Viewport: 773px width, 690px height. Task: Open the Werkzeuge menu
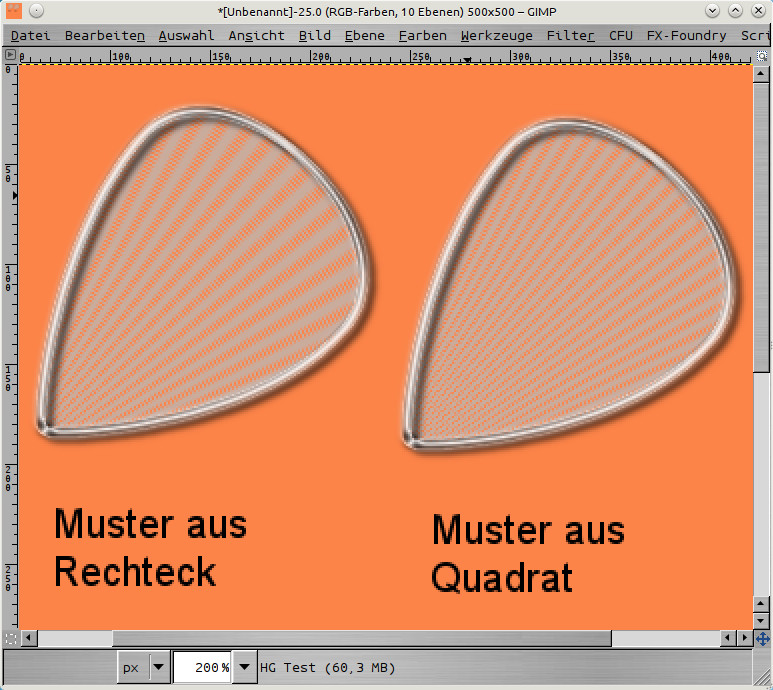pyautogui.click(x=496, y=35)
